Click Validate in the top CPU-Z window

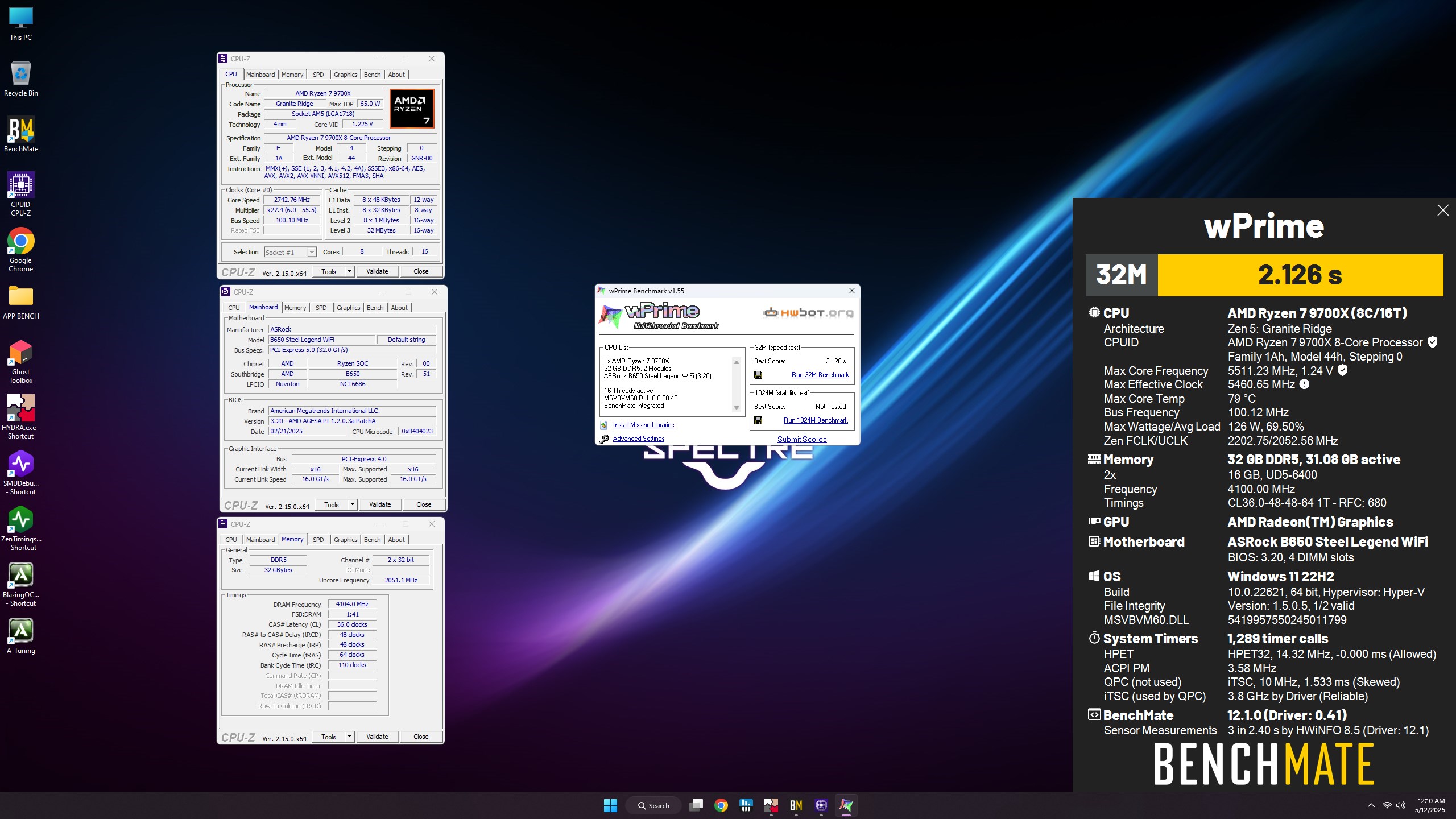[377, 271]
